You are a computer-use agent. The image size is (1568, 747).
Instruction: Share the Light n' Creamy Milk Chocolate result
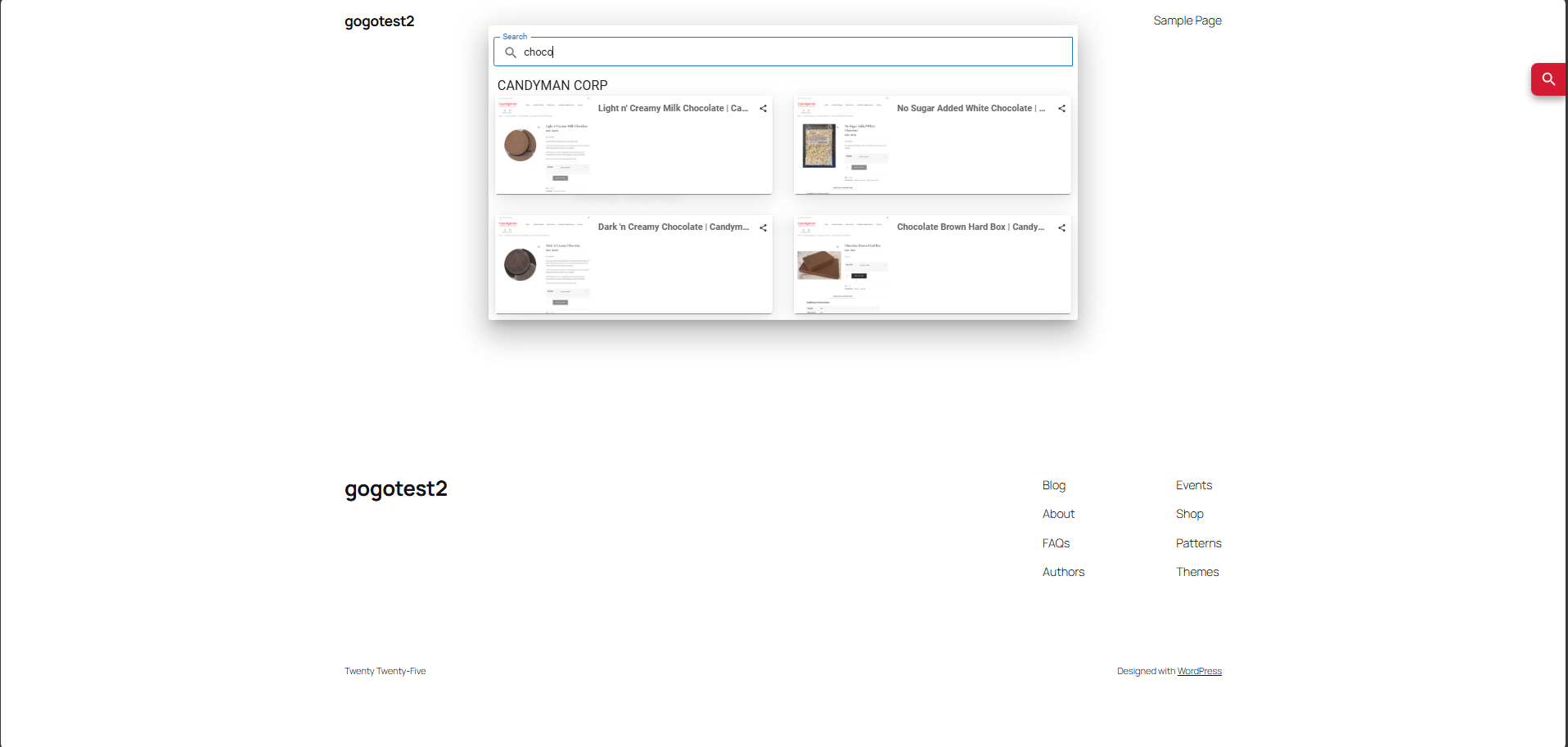[x=763, y=109]
